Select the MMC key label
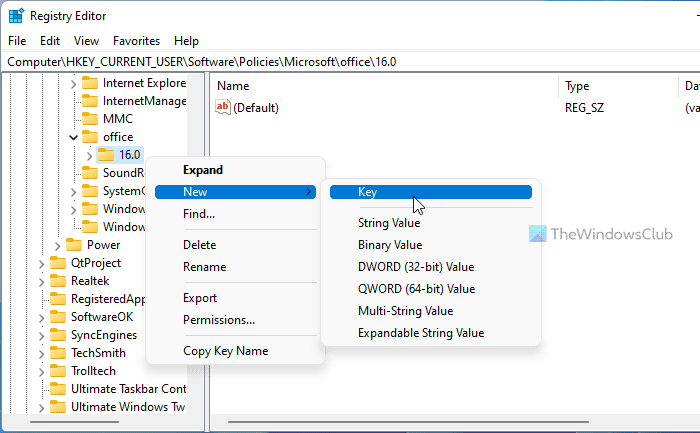The height and width of the screenshot is (433, 700). click(x=118, y=119)
